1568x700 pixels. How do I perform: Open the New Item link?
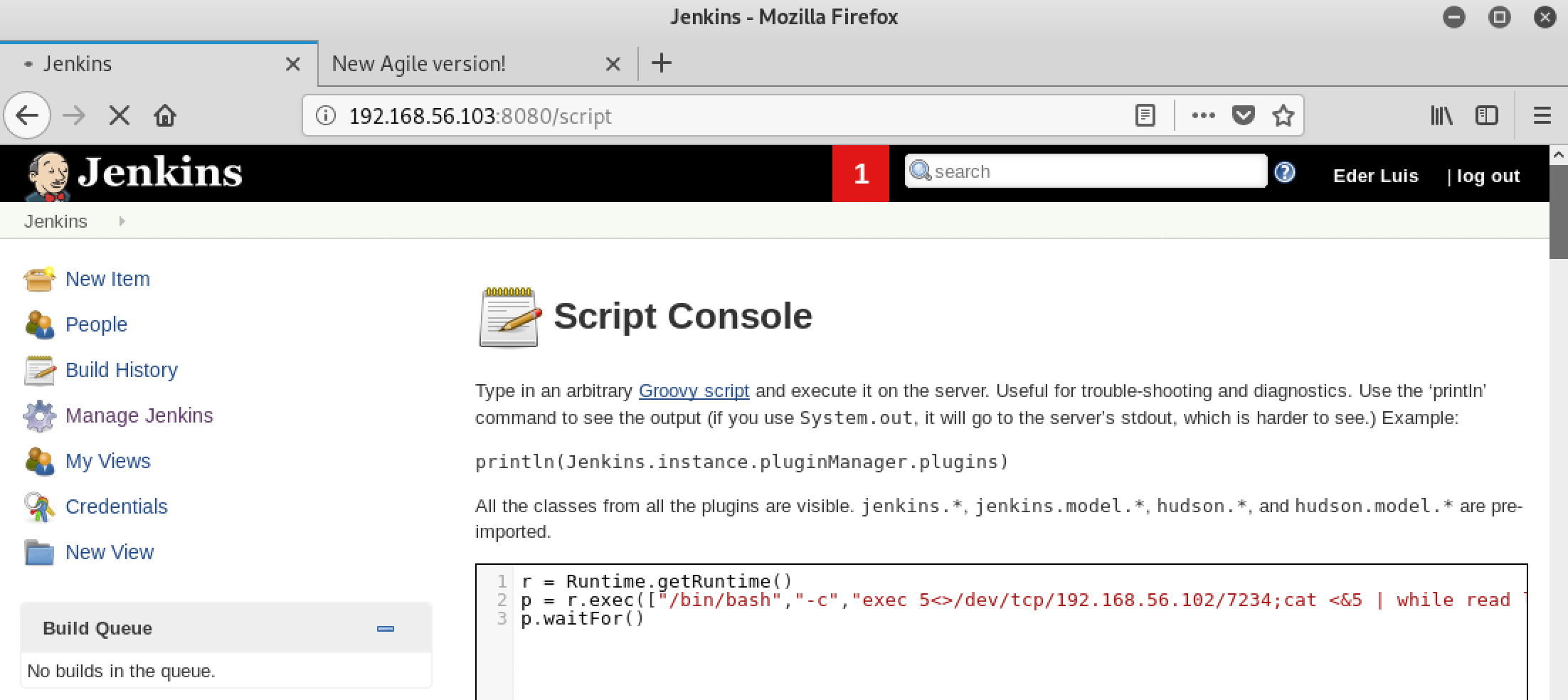click(107, 279)
